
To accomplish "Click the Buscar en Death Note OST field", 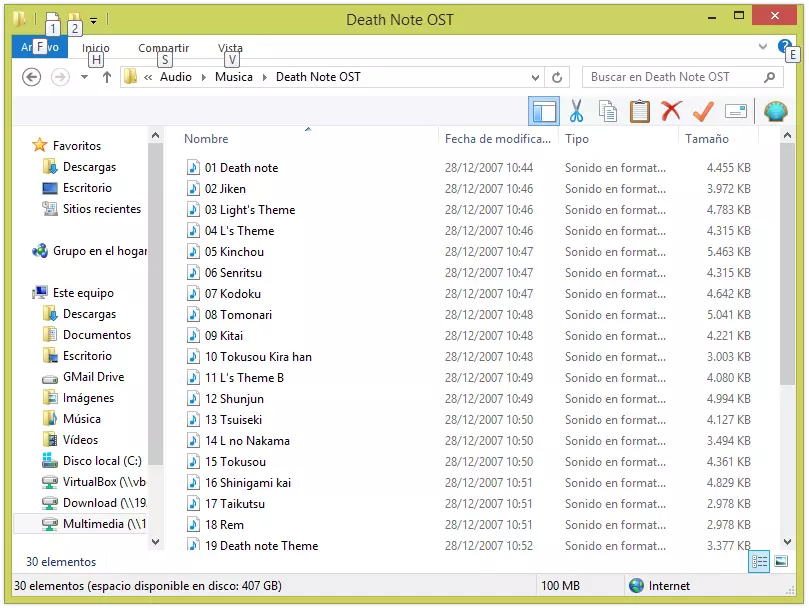I will (670, 77).
